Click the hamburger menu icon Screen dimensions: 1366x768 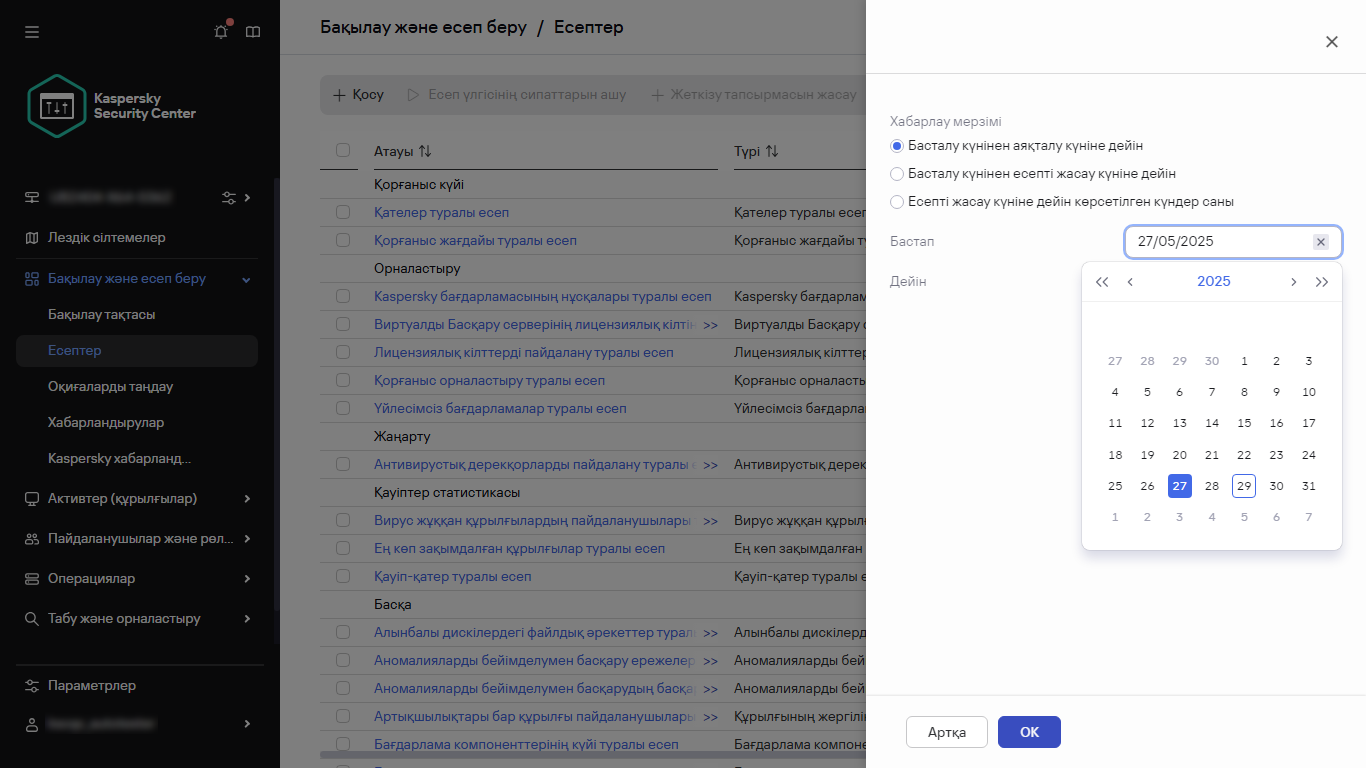pyautogui.click(x=32, y=32)
